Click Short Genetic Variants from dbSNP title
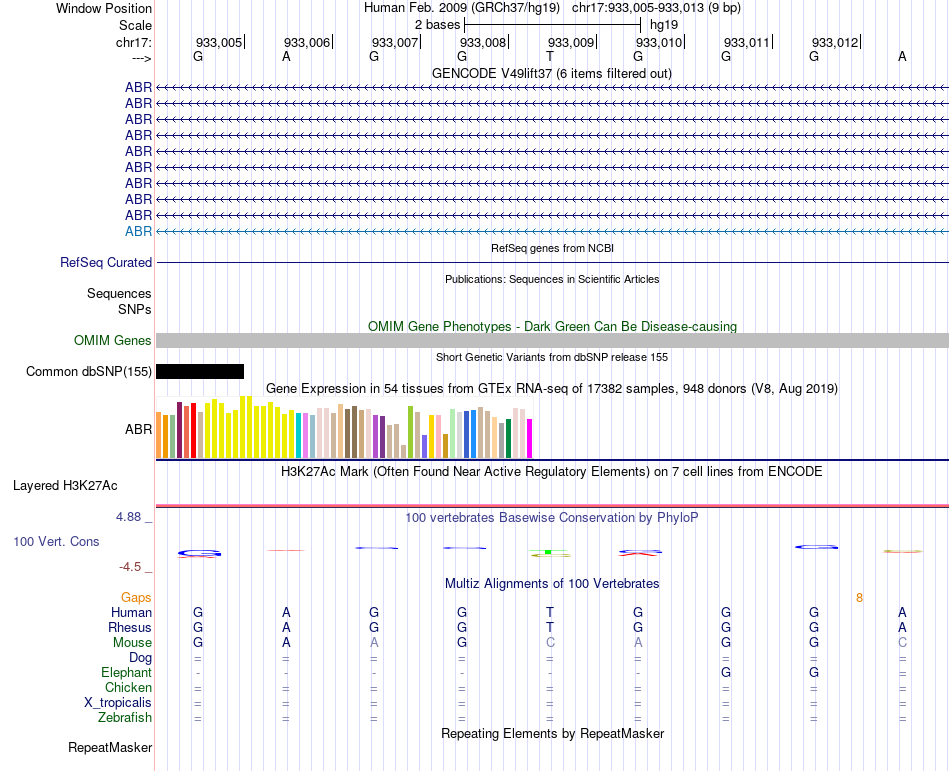The height and width of the screenshot is (771, 950). coord(552,357)
